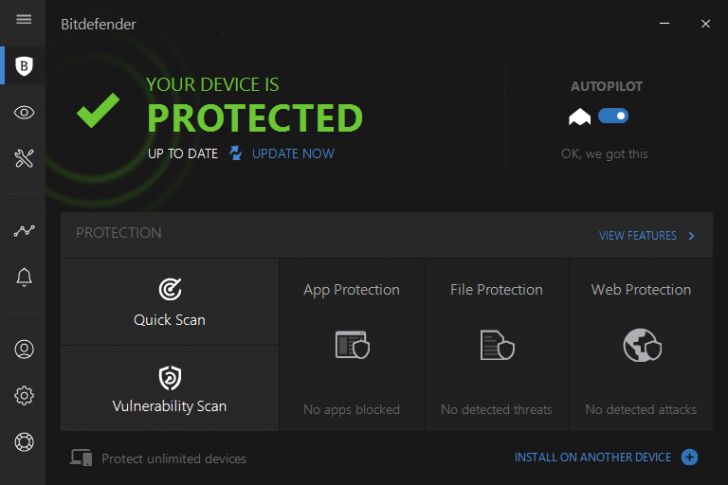
Task: Click INSTALL ON ANOTHER DEVICE link
Action: click(592, 457)
